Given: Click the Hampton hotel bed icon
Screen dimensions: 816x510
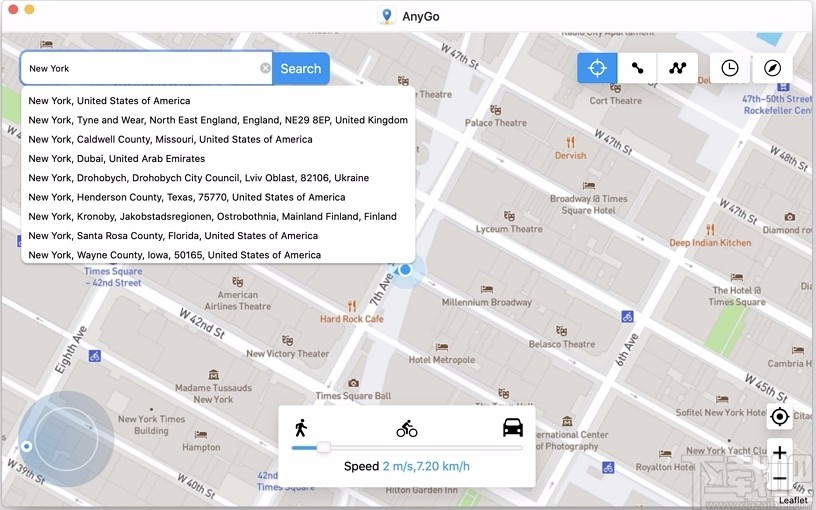Looking at the screenshot, I should coord(201,434).
